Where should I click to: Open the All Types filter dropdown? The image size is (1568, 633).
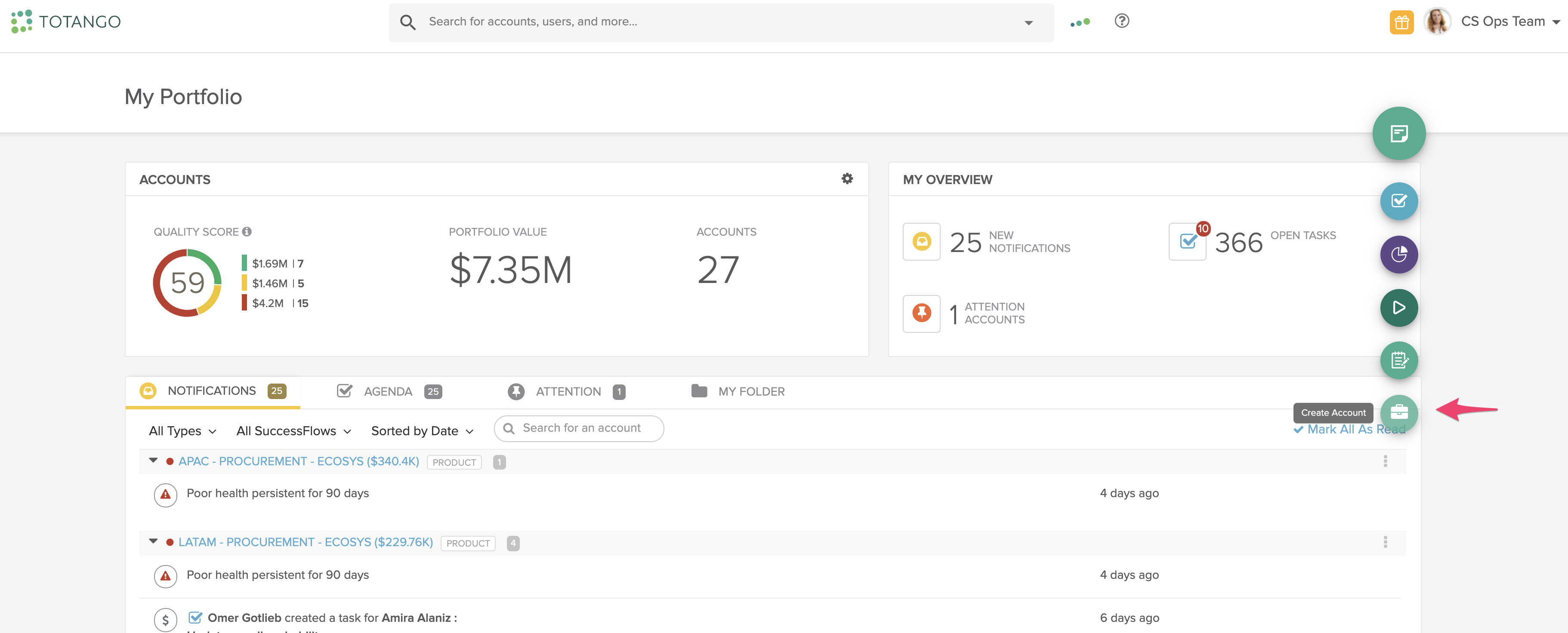click(x=182, y=430)
